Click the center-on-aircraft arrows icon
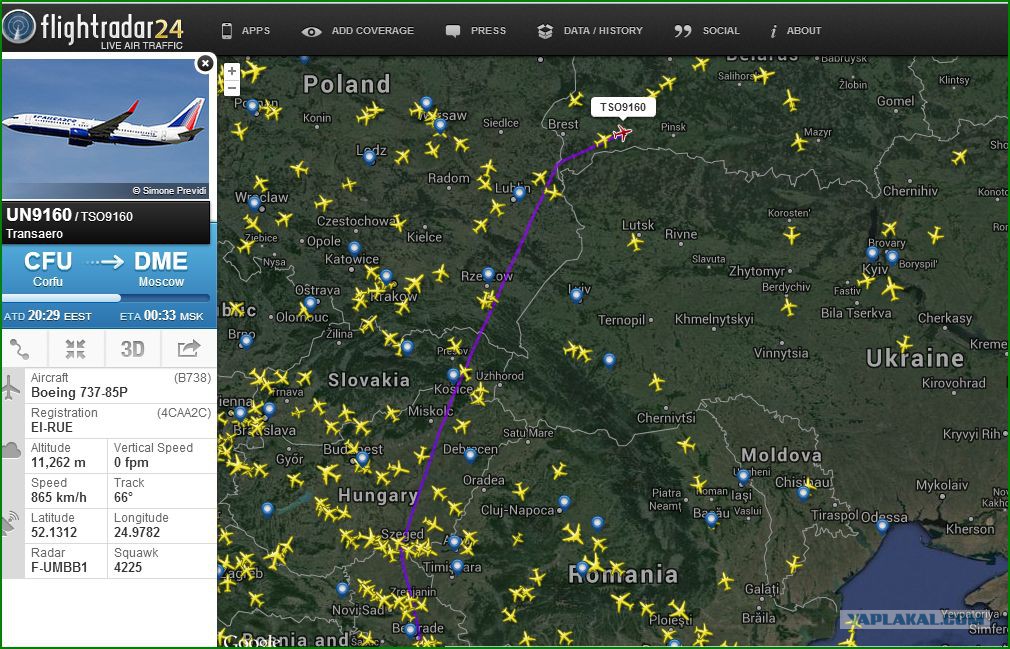 [75, 349]
